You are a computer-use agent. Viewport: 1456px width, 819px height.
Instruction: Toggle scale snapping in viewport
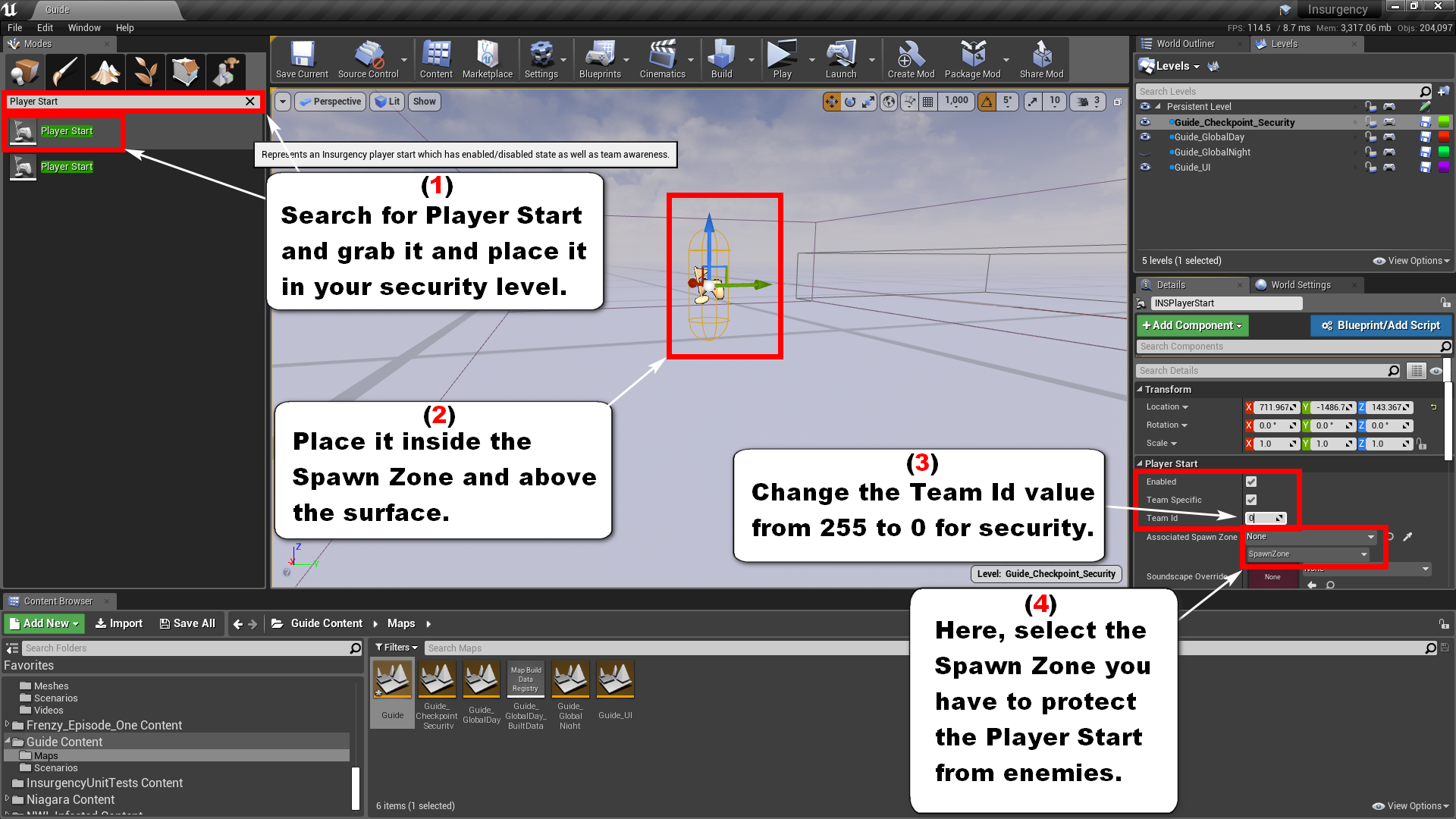point(1033,102)
